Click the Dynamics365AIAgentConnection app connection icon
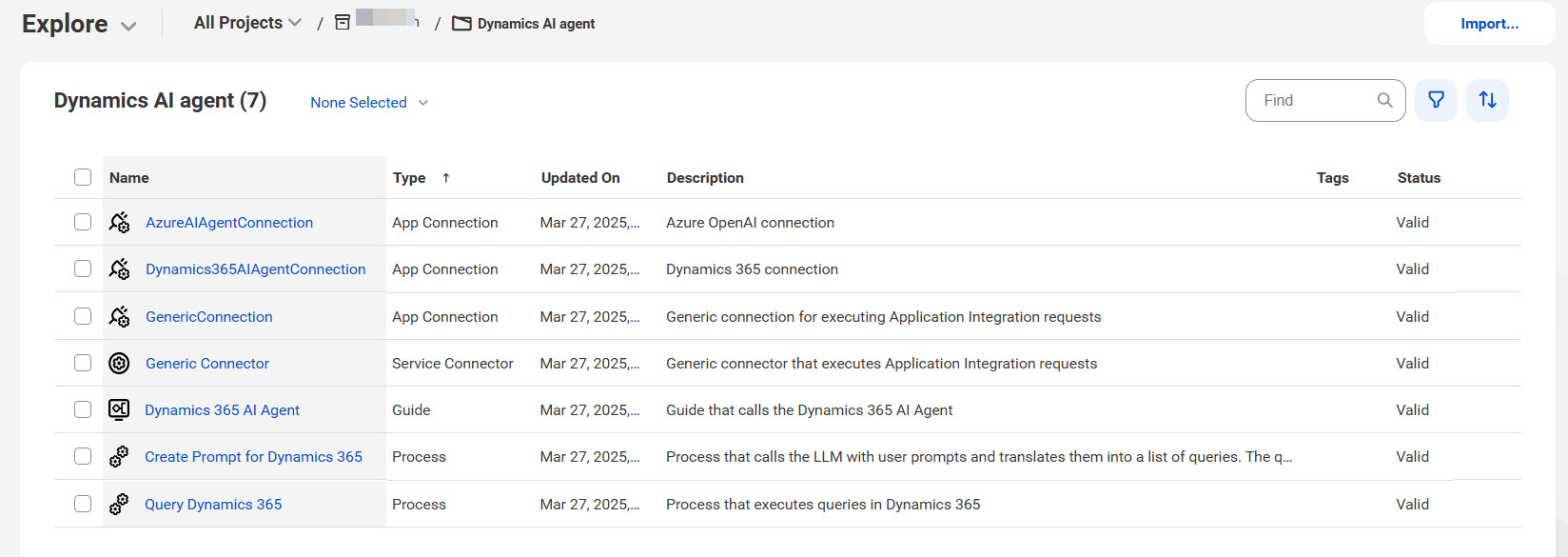This screenshot has height=557, width=1568. pos(119,269)
